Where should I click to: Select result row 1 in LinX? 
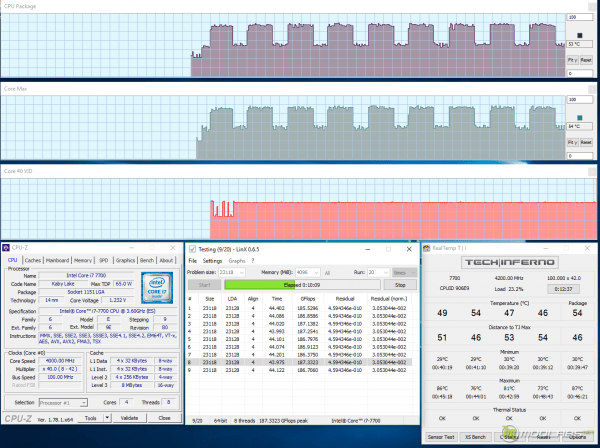299,308
